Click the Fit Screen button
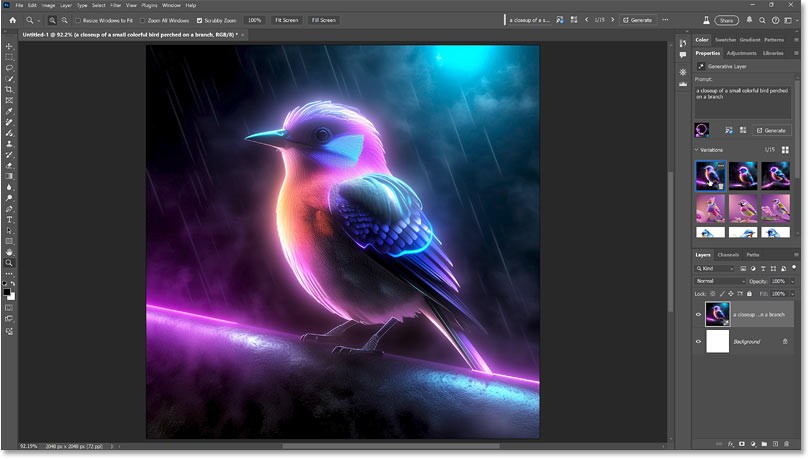Viewport: 809px width, 459px height. 286,20
